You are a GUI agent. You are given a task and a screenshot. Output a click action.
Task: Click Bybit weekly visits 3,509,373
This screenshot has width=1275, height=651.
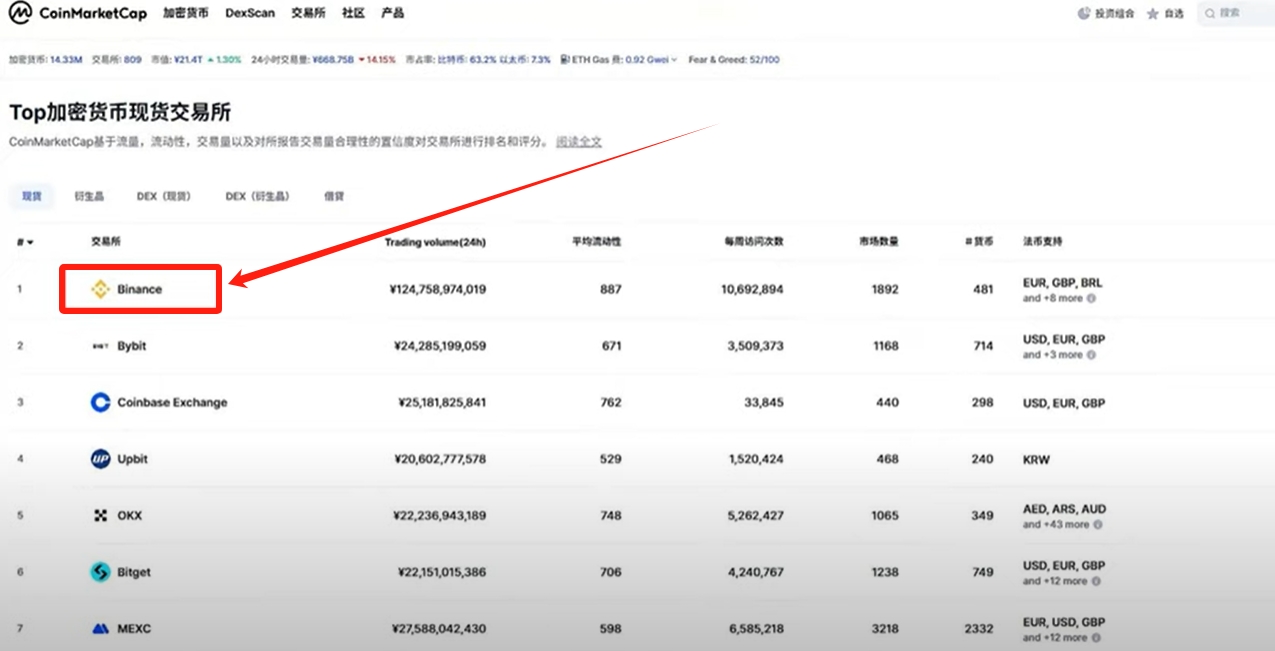[755, 346]
